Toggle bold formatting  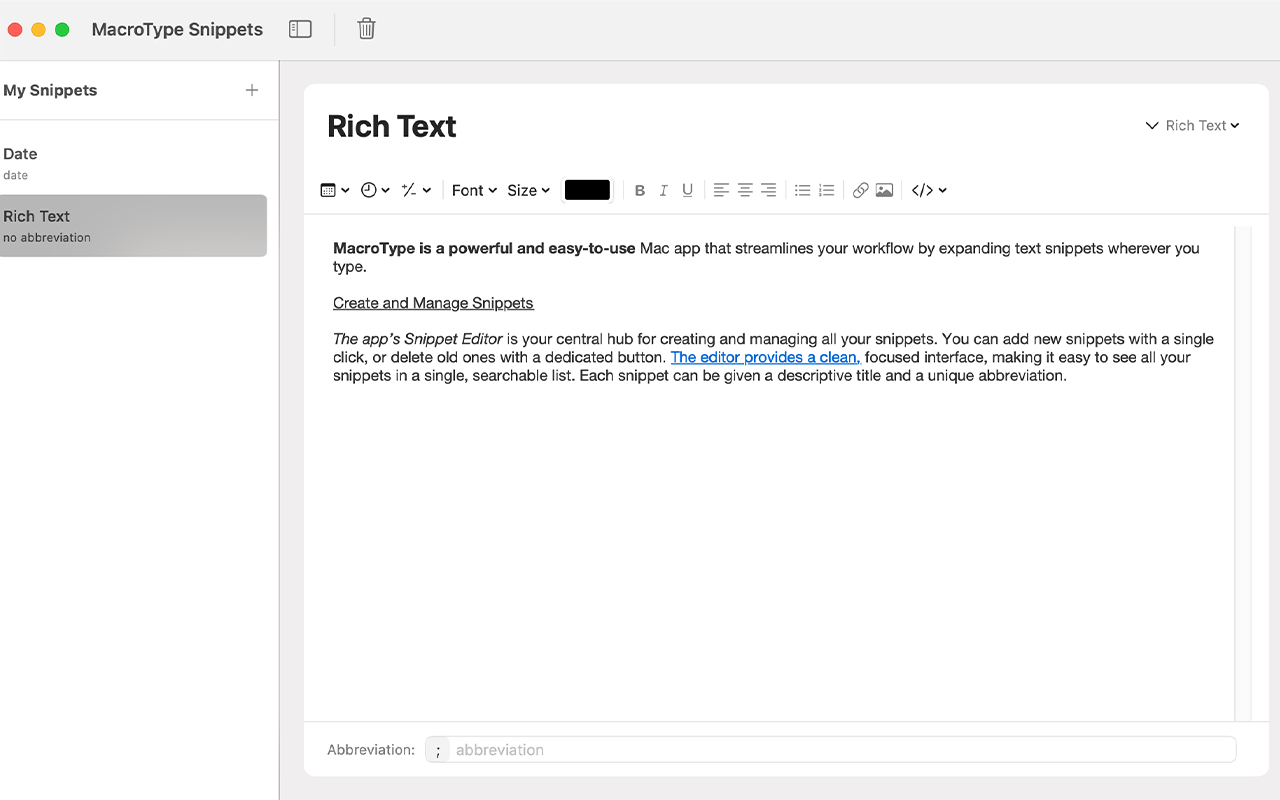coord(640,190)
